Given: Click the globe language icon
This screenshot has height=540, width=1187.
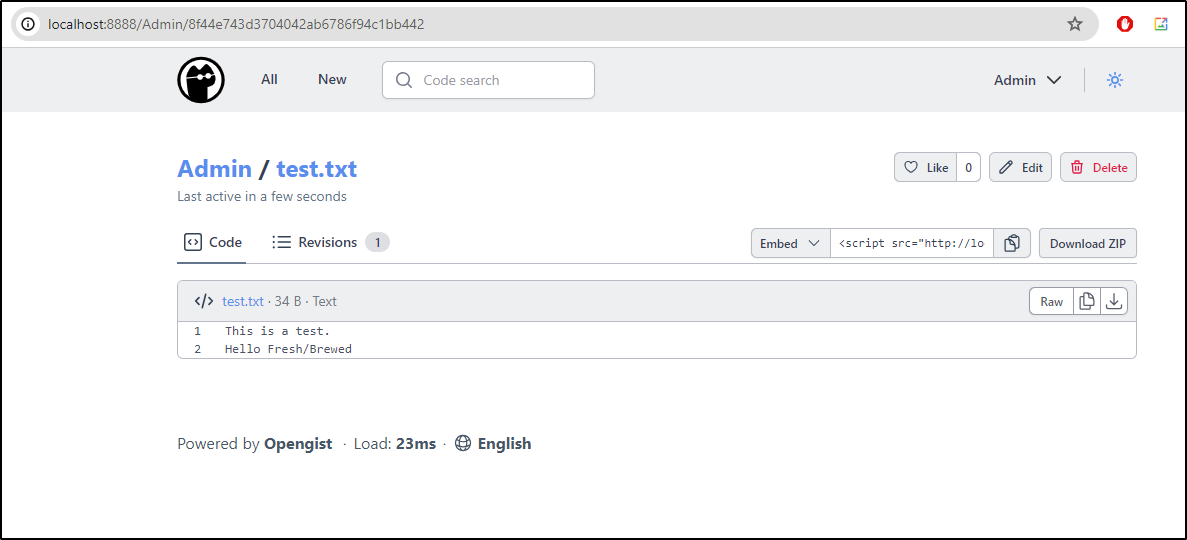Looking at the screenshot, I should click(x=463, y=443).
